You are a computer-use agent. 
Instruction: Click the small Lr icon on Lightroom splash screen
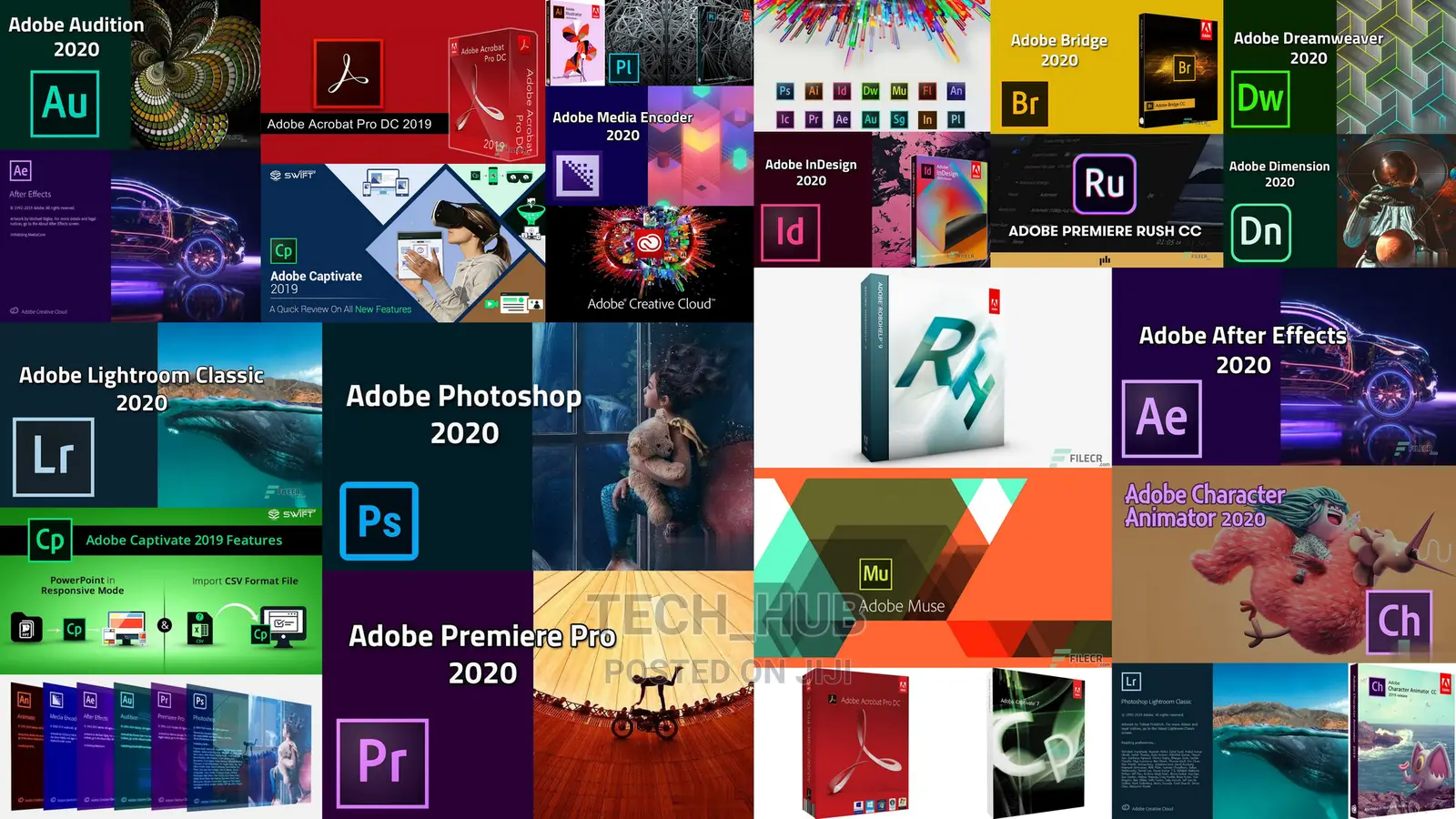1131,682
